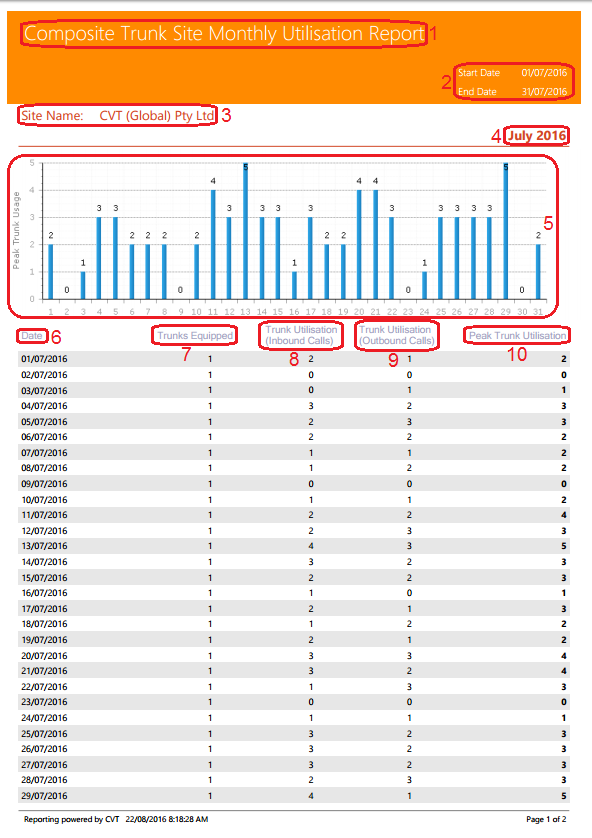The image size is (592, 838).
Task: Click the chart bar for day 11
Action: [x=213, y=244]
